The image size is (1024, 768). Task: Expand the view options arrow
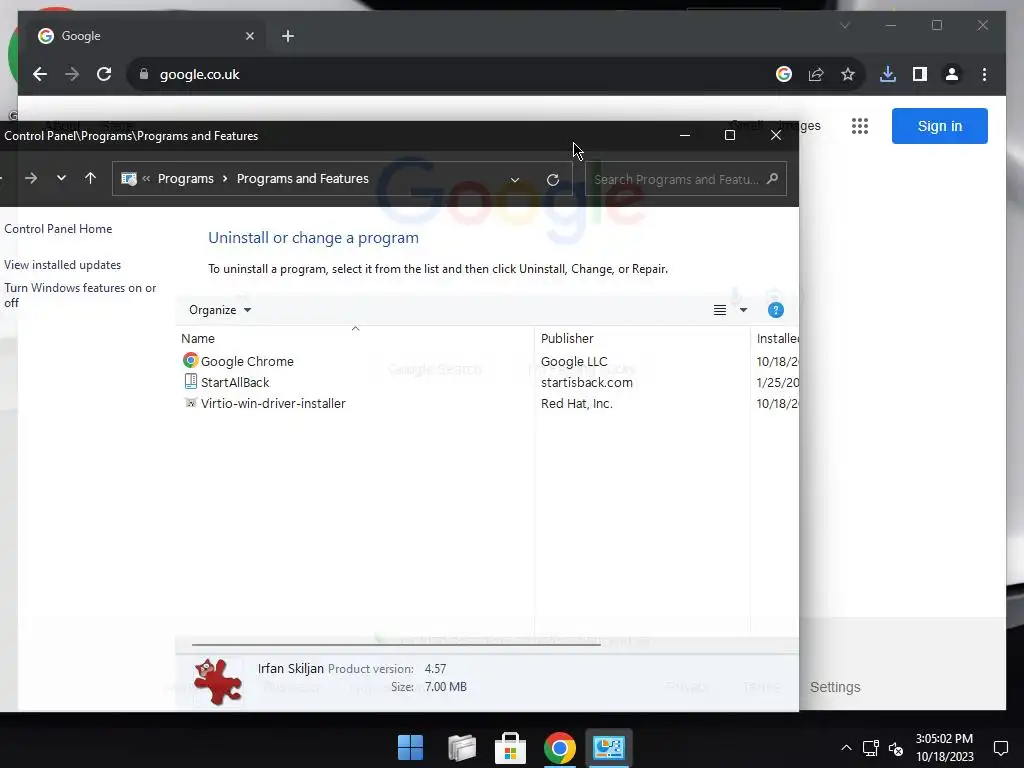(x=743, y=310)
